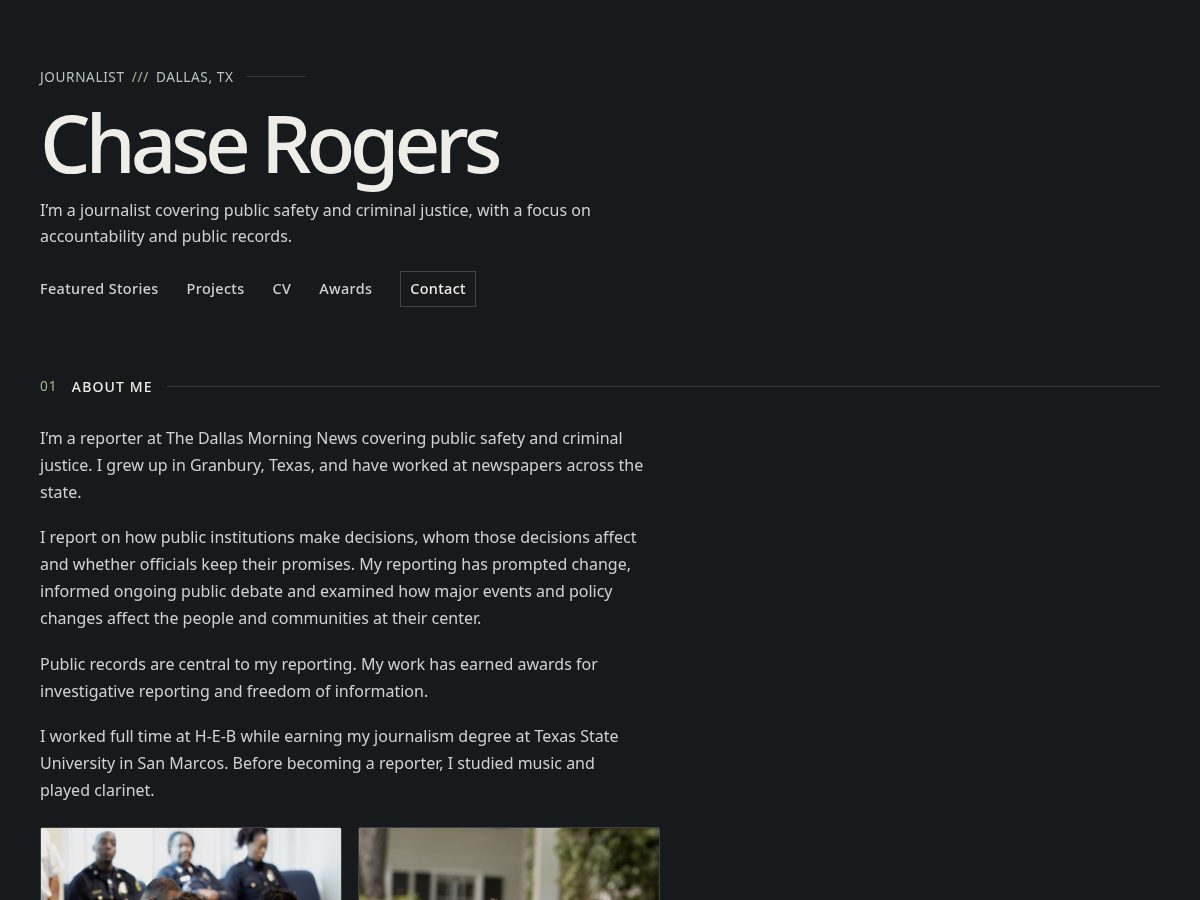The width and height of the screenshot is (1200, 900).
Task: Click the ABOUT ME section heading
Action: 112,387
